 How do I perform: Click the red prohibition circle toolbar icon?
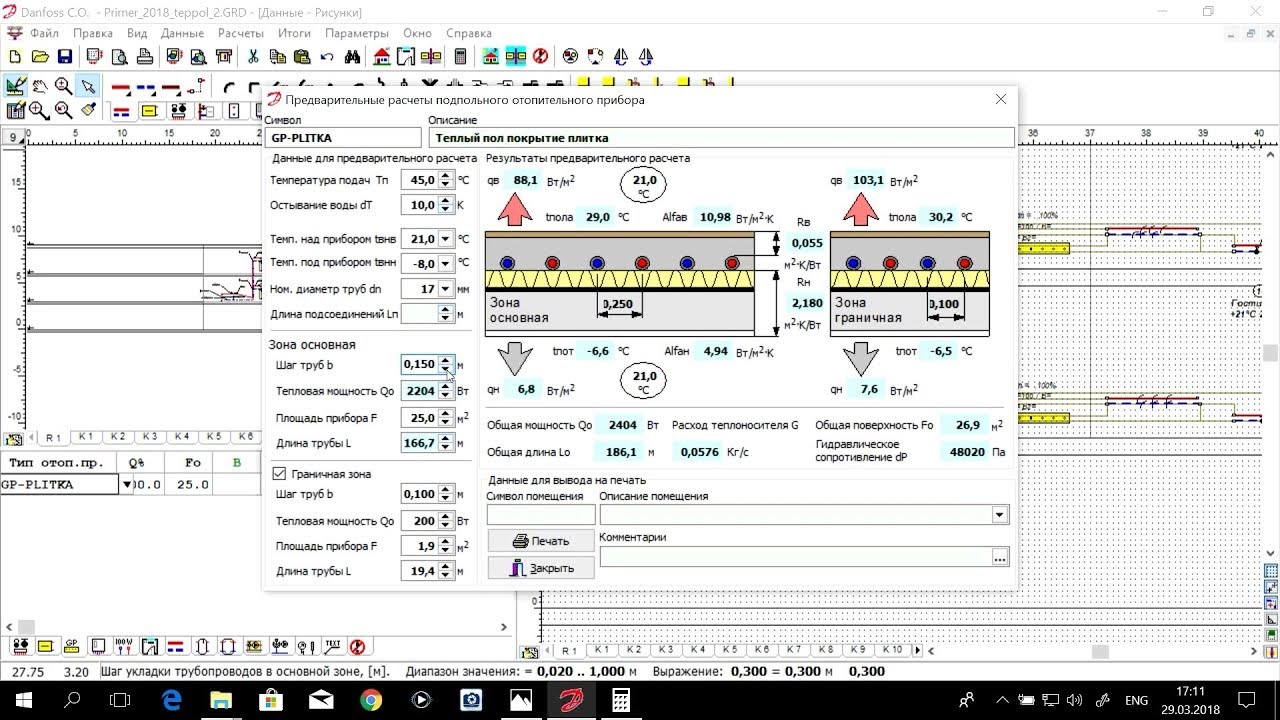540,57
